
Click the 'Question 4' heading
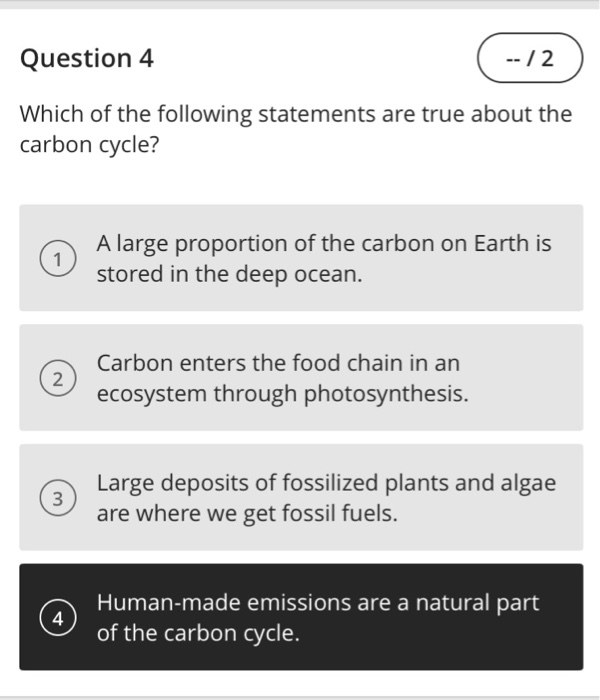click(87, 58)
